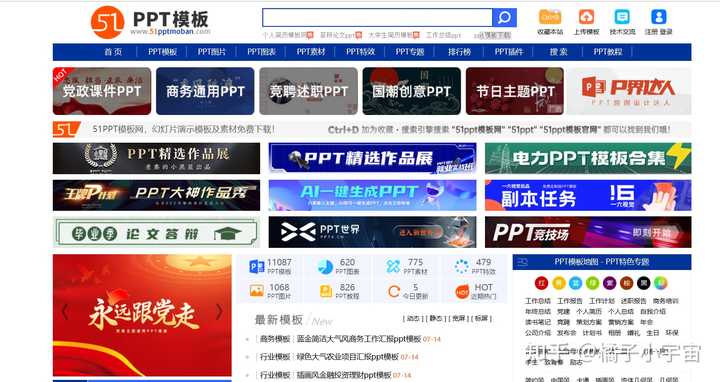Go to 首页 in navigation bar
The image size is (720, 382).
[x=113, y=52]
